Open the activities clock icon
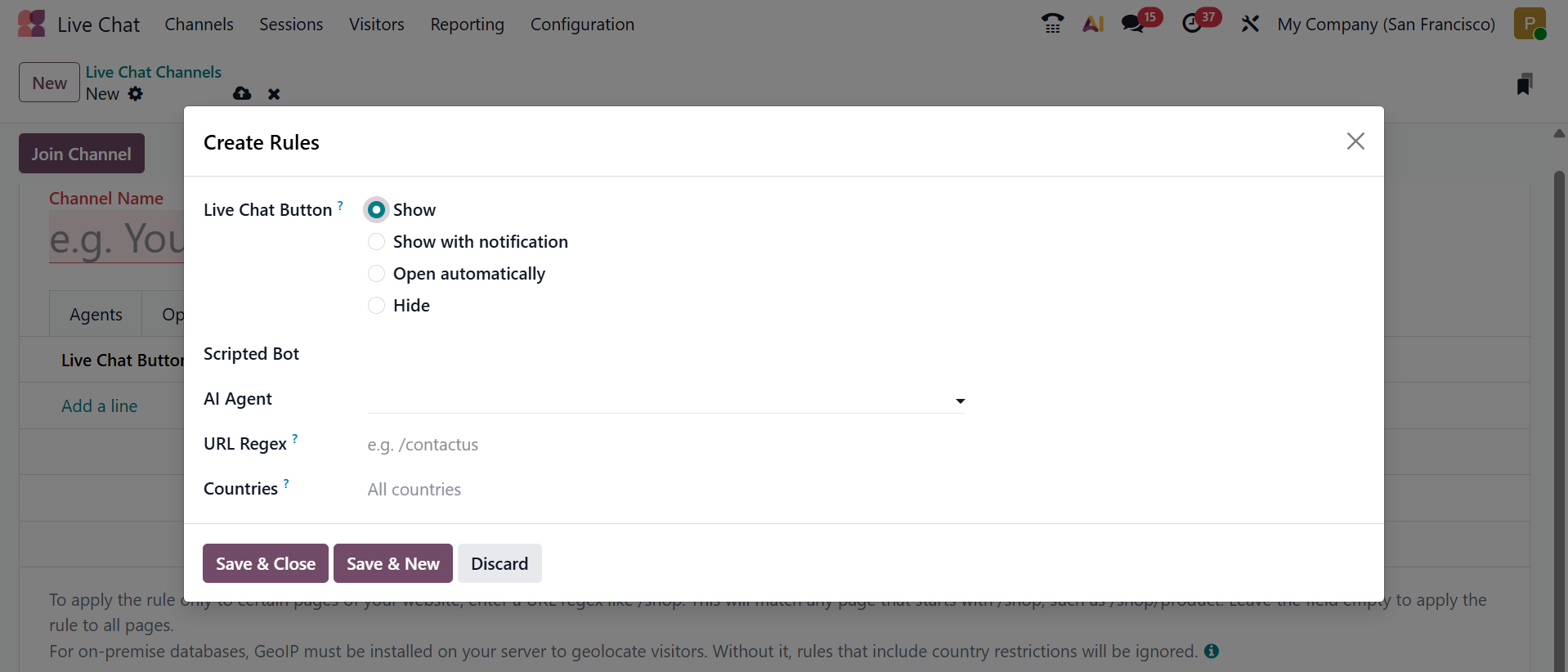This screenshot has height=672, width=1568. (1193, 24)
